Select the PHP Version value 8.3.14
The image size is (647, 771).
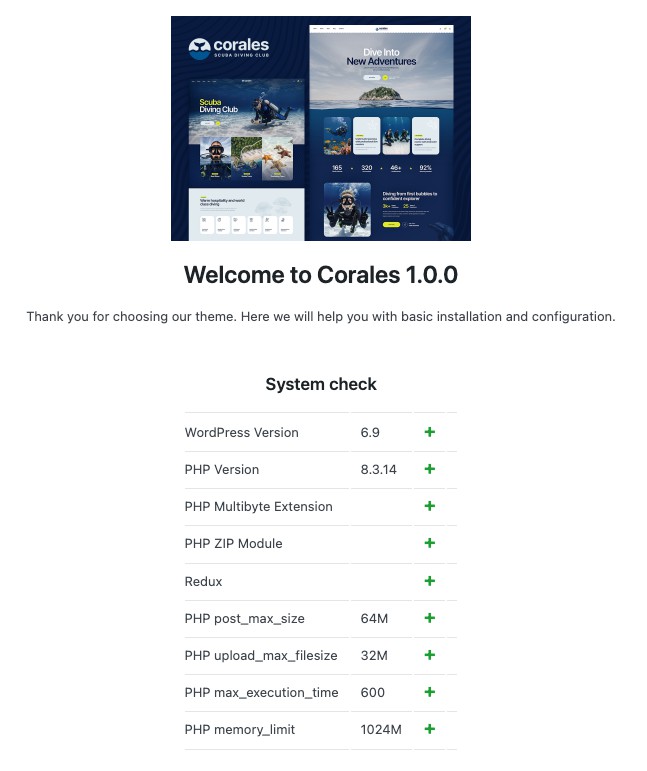pos(379,470)
